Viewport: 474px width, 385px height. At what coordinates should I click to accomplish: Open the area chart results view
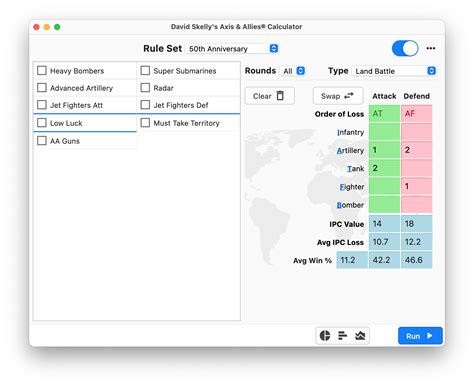[x=360, y=335]
